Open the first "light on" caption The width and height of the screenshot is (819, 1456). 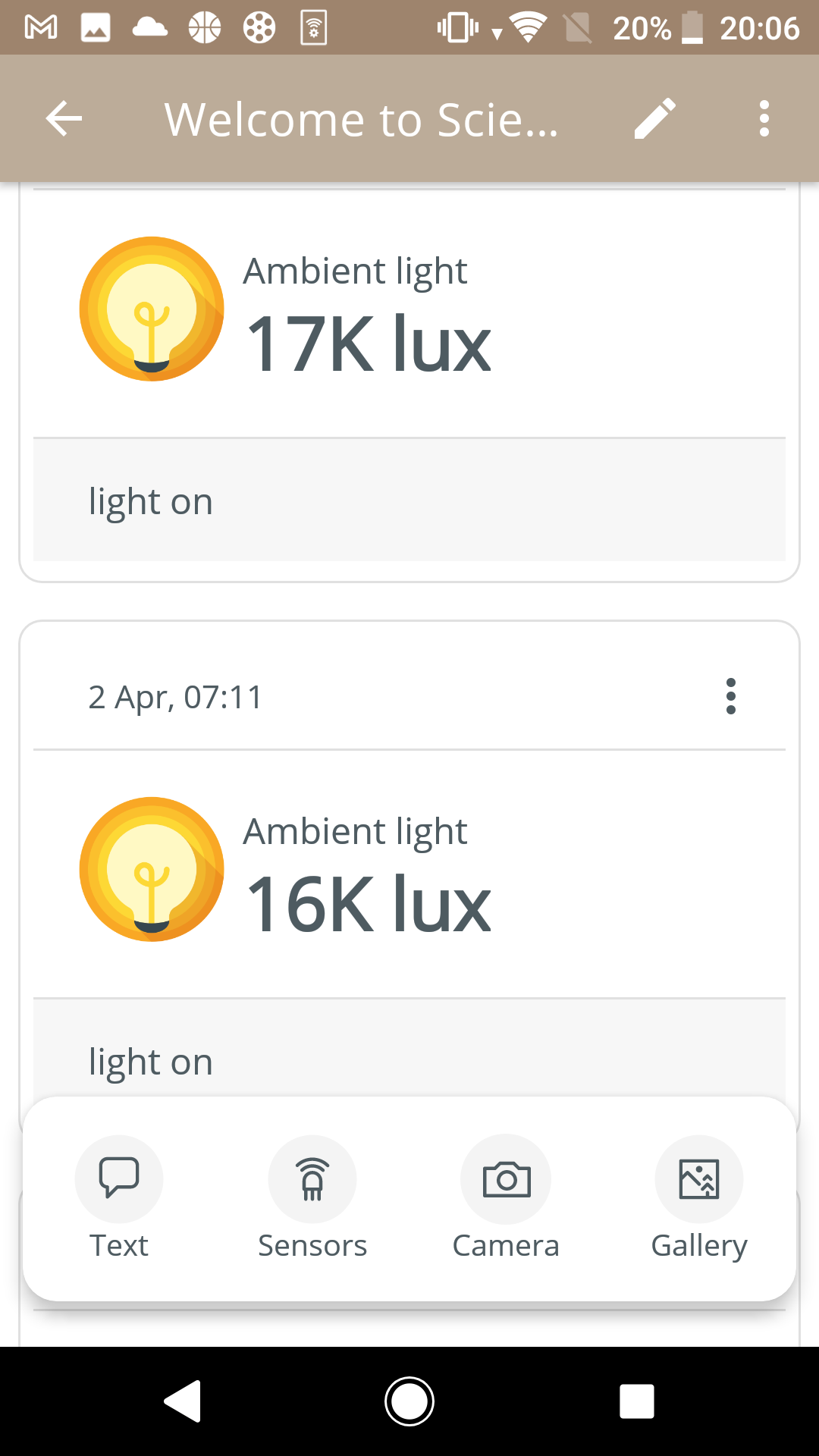click(151, 501)
